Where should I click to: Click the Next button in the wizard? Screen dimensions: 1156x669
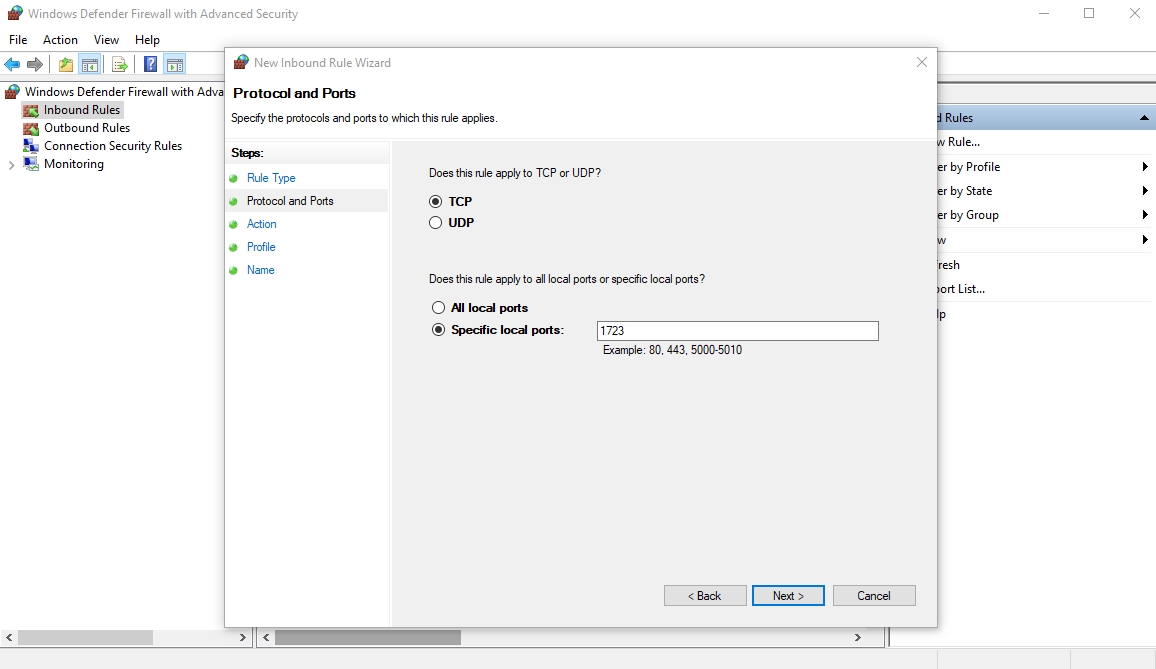(788, 596)
